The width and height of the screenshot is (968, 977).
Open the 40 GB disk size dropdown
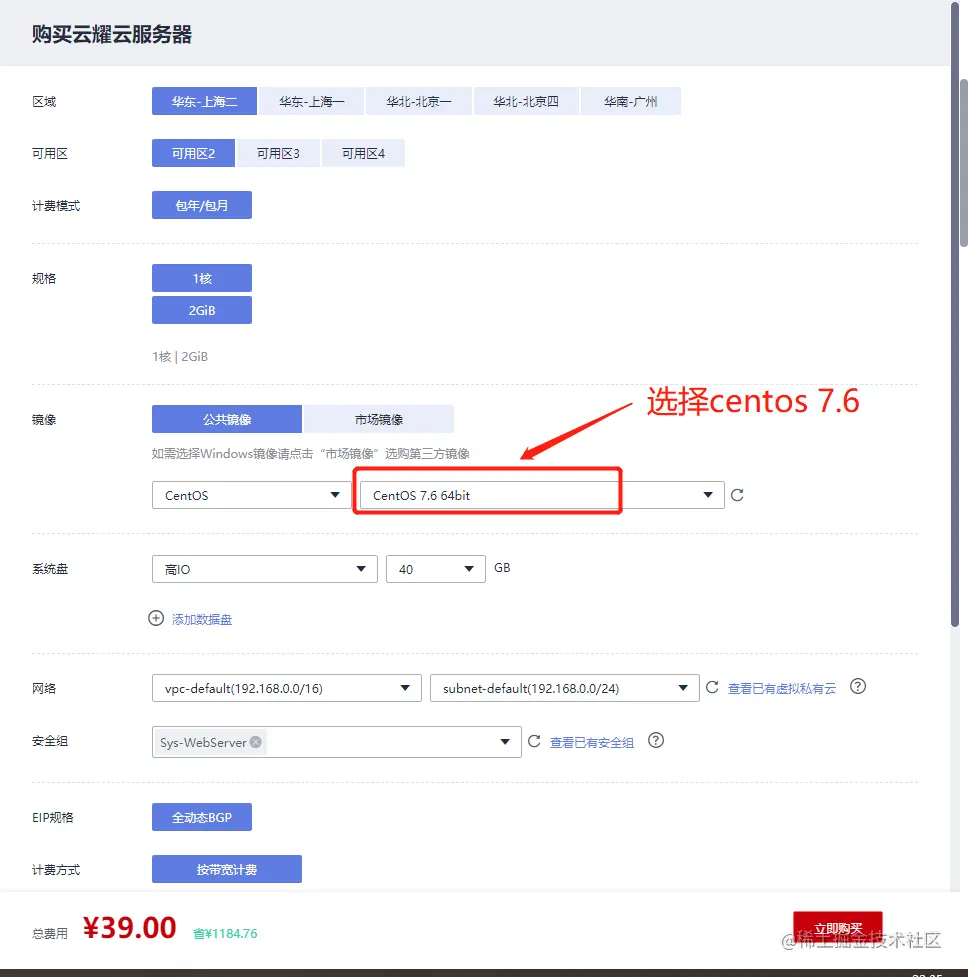pyautogui.click(x=435, y=569)
